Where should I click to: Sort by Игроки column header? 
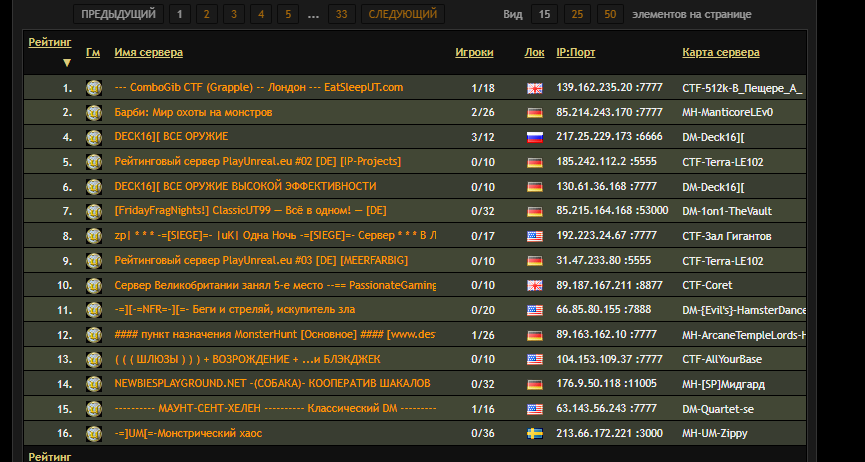(x=474, y=52)
